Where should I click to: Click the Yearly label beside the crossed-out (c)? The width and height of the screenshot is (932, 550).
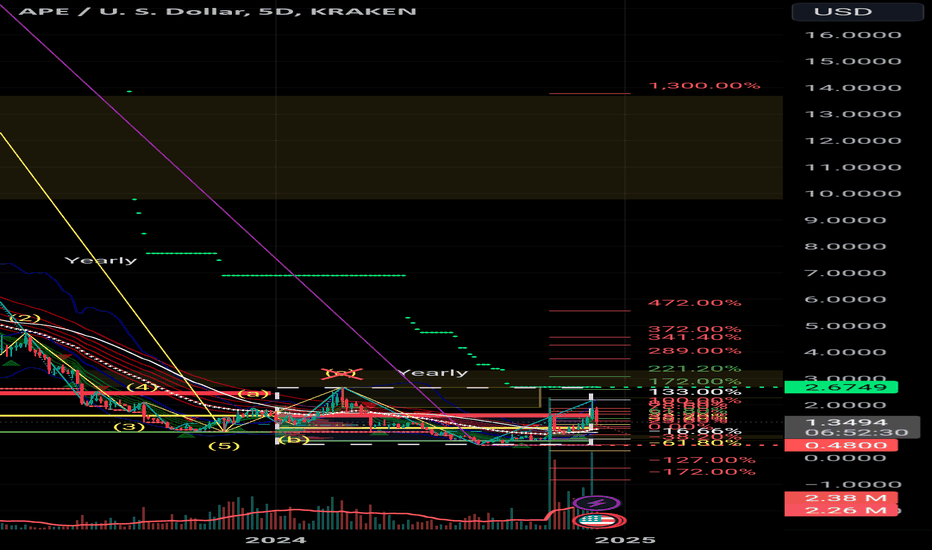[x=433, y=373]
